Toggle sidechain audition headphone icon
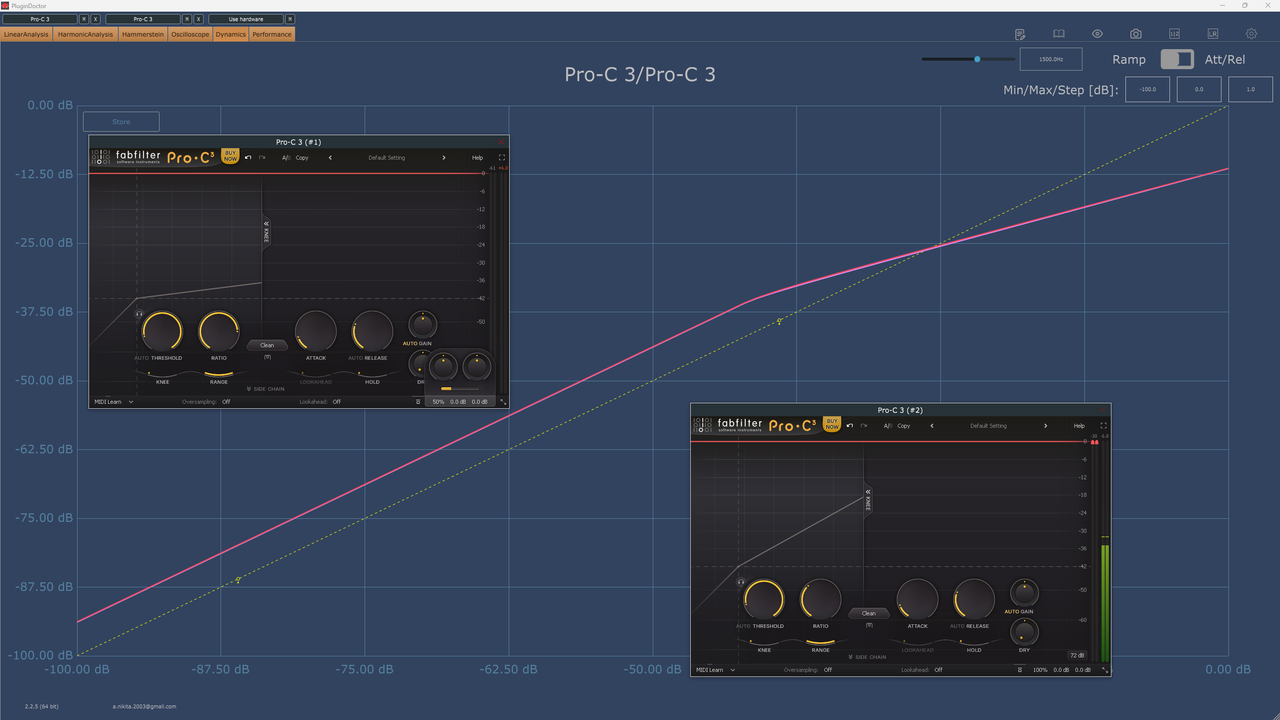Viewport: 1280px width, 720px height. pos(1019,669)
